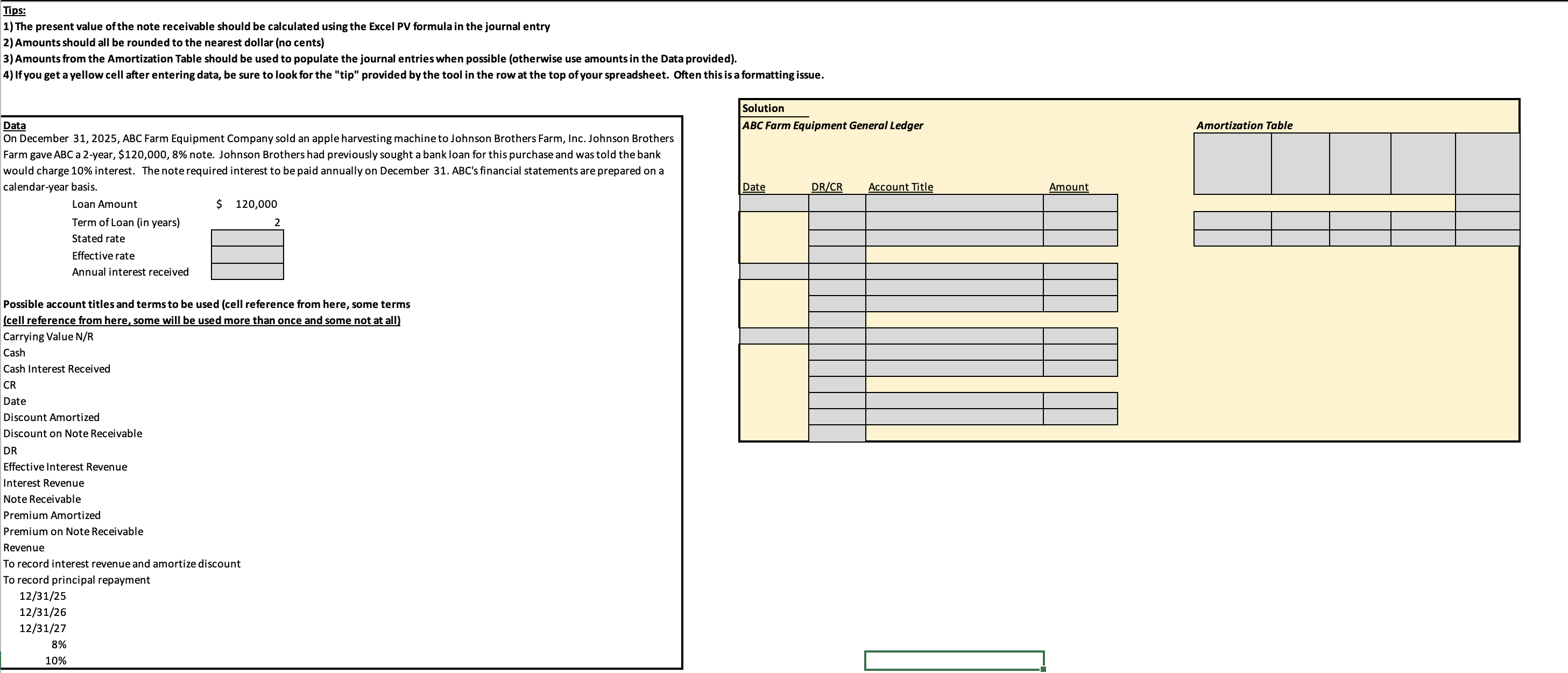Click first Amount cell in ledger
Screen dimensions: 1568x673
(1080, 204)
